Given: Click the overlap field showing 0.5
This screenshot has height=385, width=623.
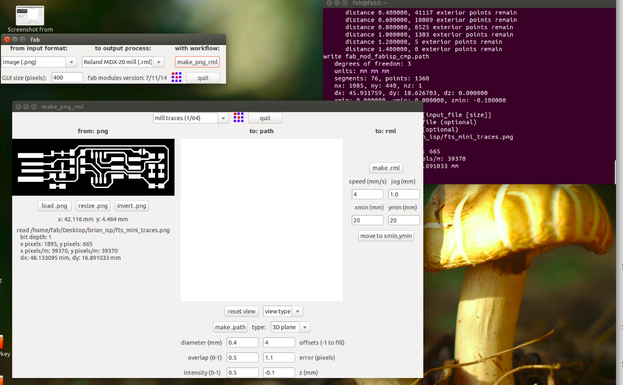Looking at the screenshot, I should [242, 357].
